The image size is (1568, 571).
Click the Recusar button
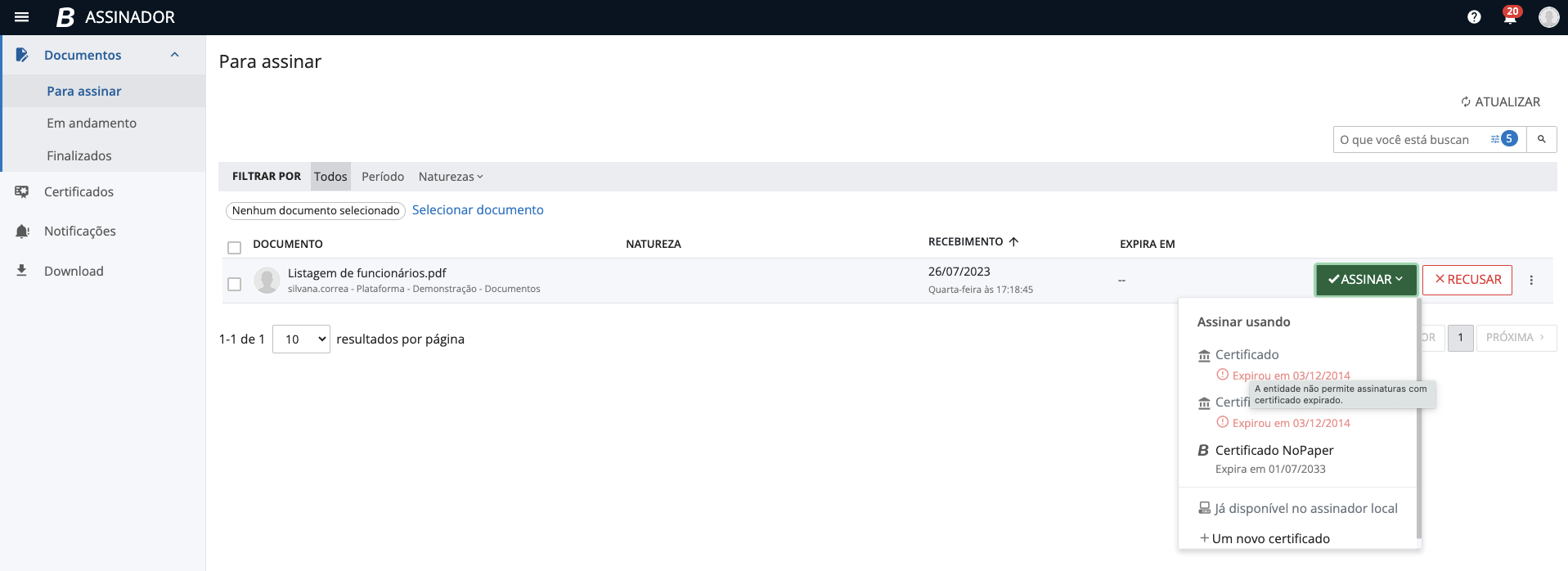[1467, 280]
